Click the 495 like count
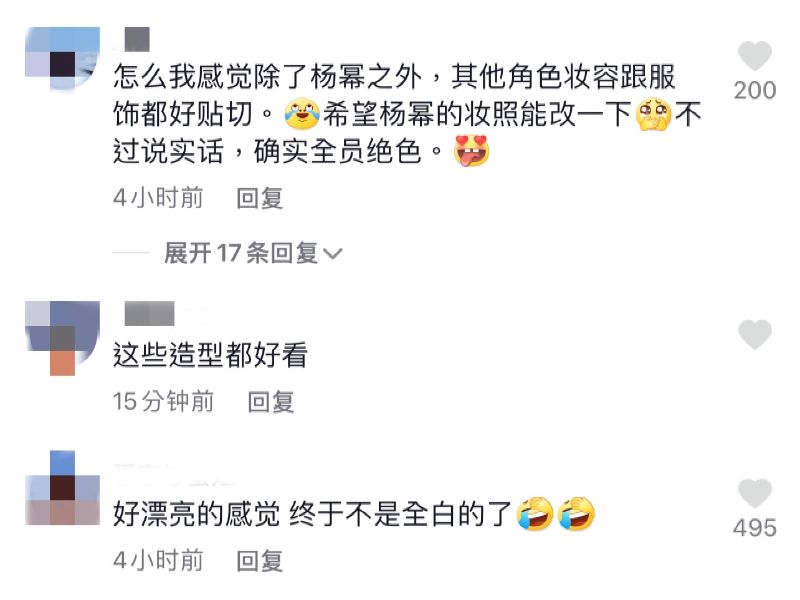Image resolution: width=800 pixels, height=600 pixels. [x=755, y=528]
